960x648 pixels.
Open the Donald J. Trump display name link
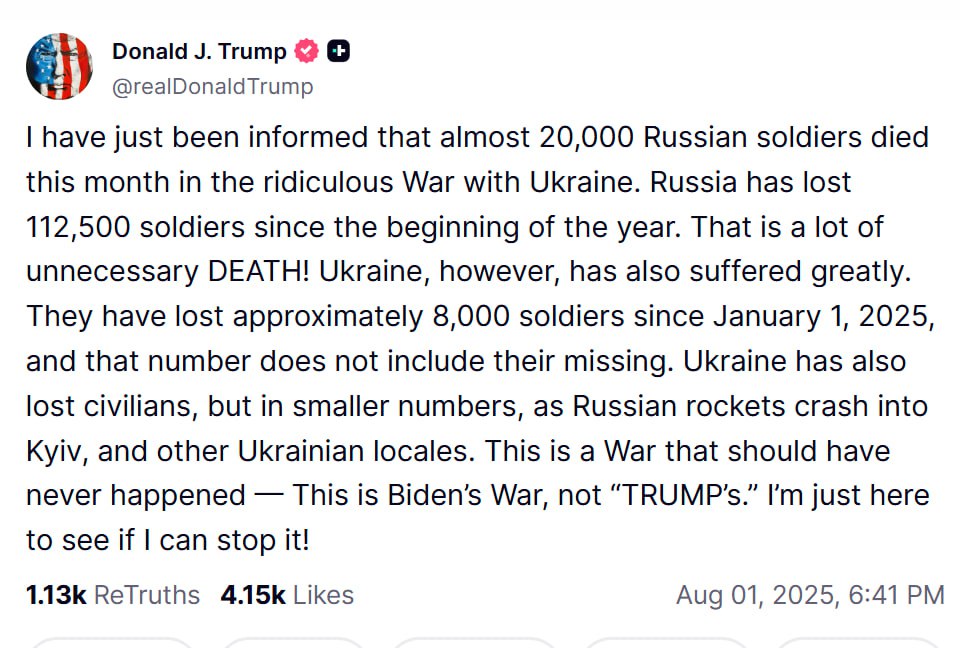point(199,51)
